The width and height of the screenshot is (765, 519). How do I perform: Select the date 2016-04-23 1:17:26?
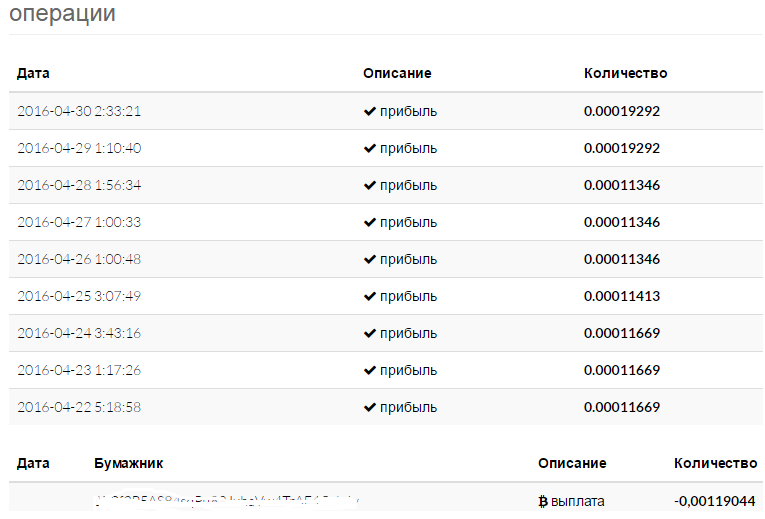(79, 370)
